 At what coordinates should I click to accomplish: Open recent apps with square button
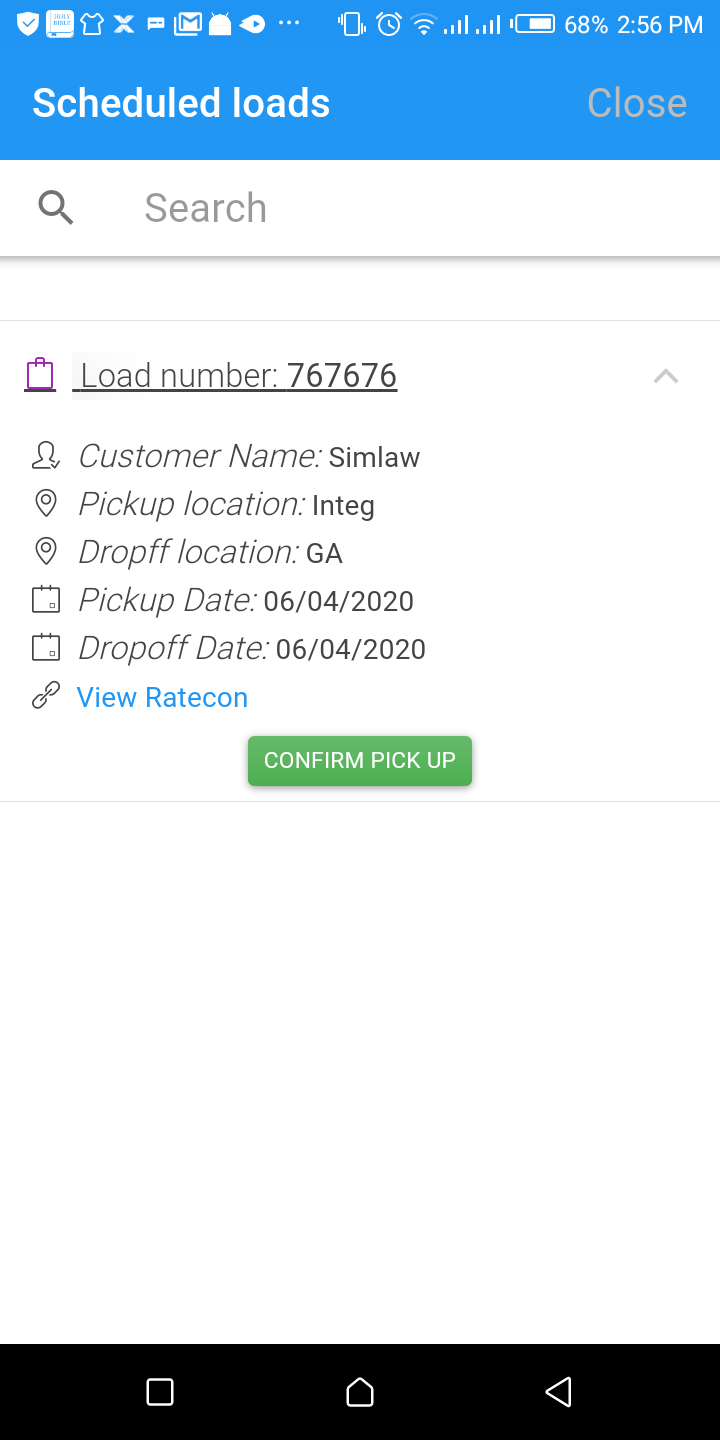tap(160, 1392)
